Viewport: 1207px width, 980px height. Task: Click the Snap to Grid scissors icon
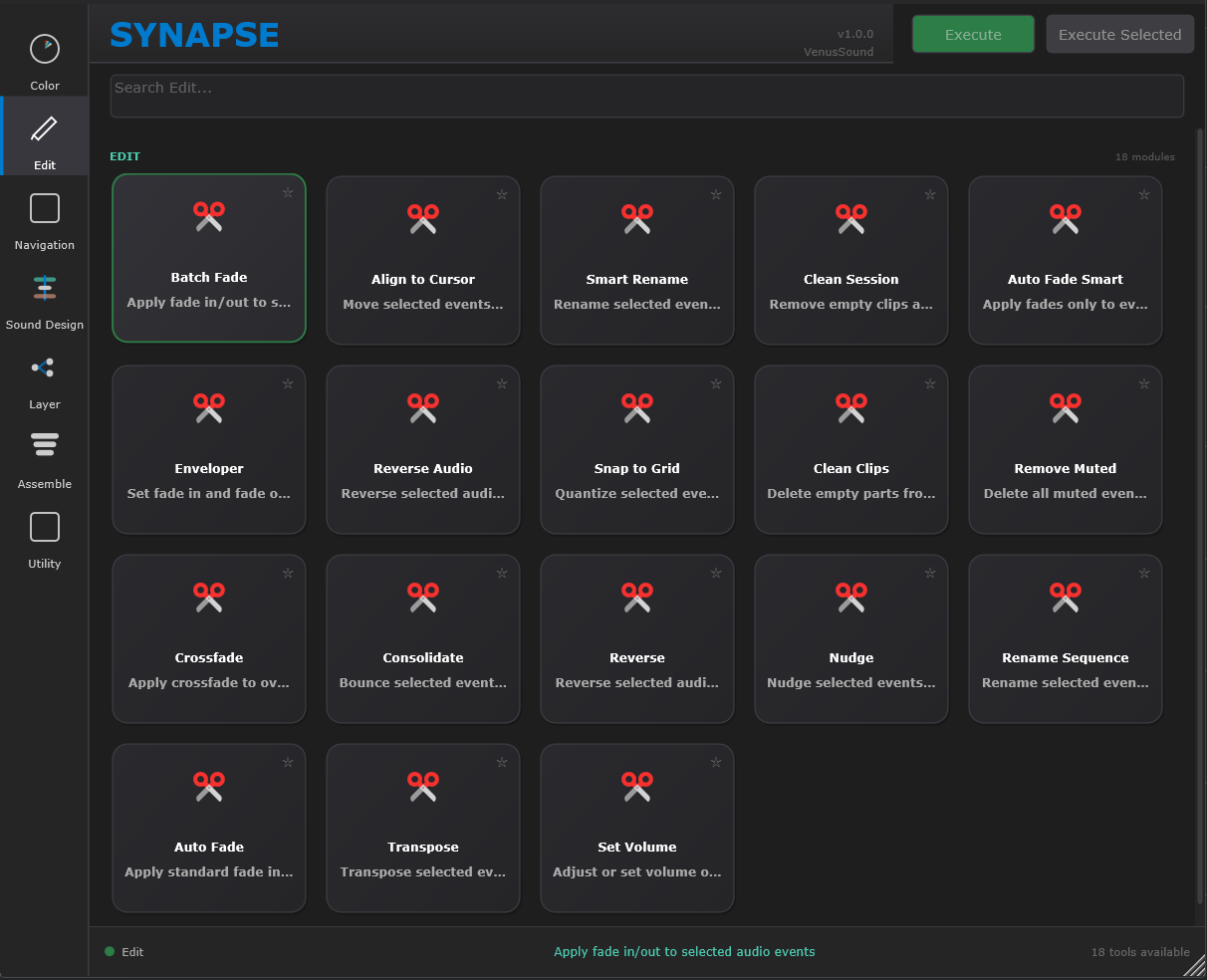[637, 407]
